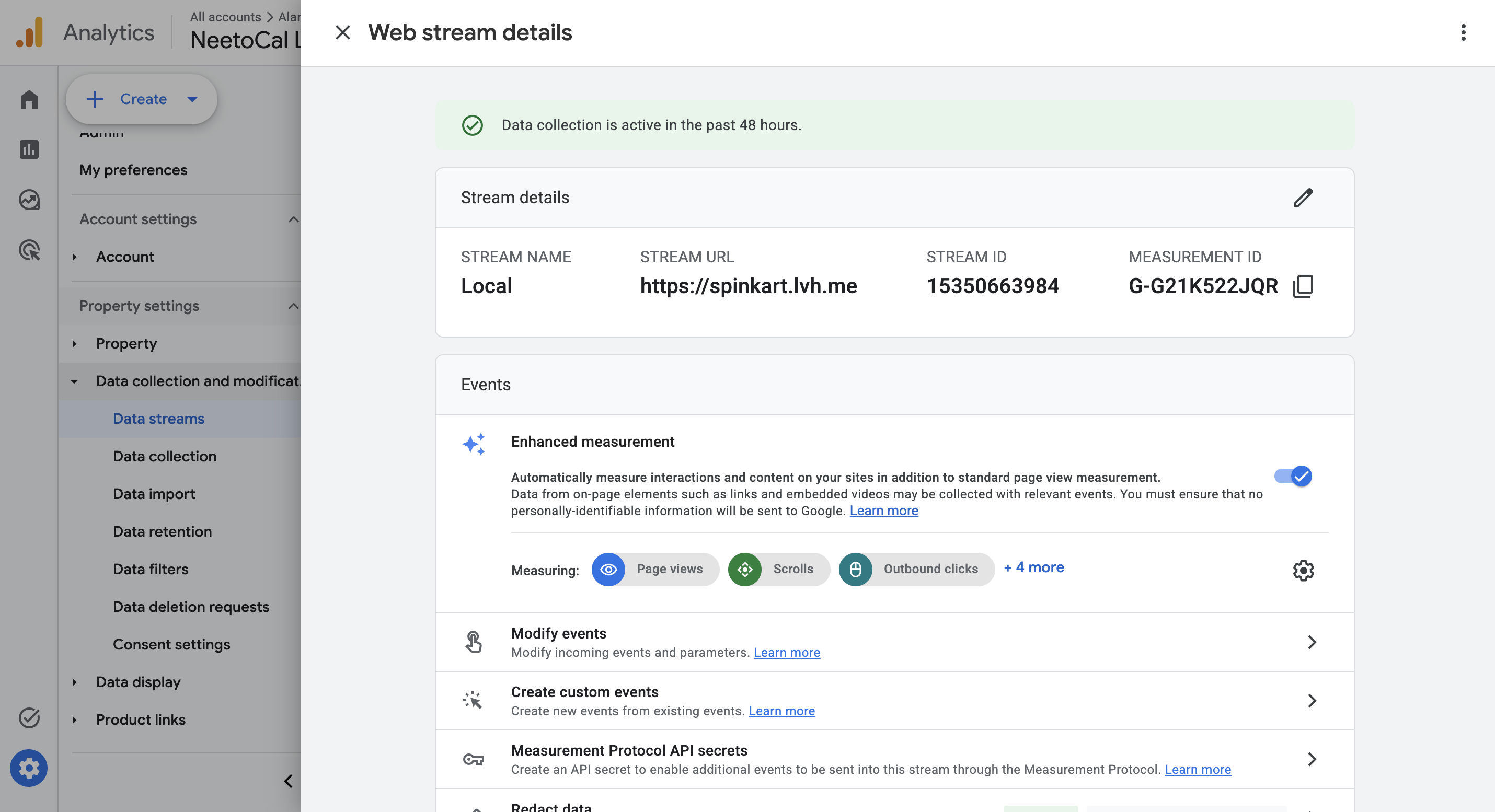
Task: Copy the Measurement ID
Action: [x=1303, y=286]
